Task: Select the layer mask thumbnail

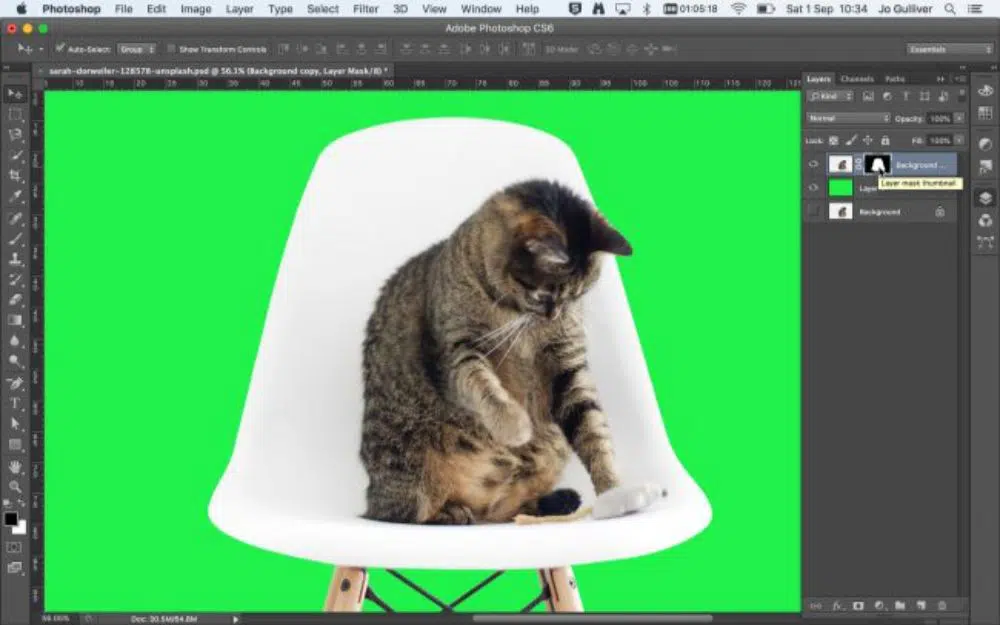Action: click(x=877, y=164)
